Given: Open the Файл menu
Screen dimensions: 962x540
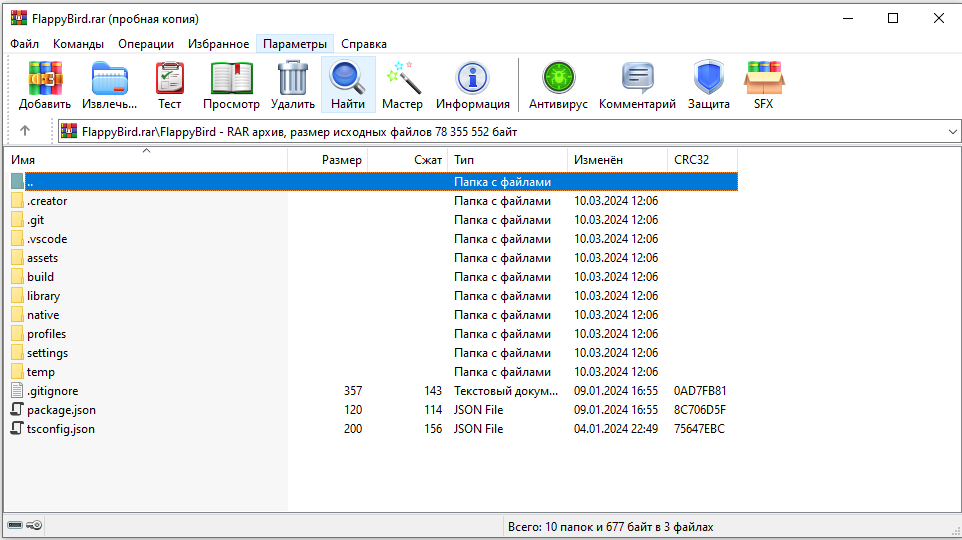Looking at the screenshot, I should (25, 44).
